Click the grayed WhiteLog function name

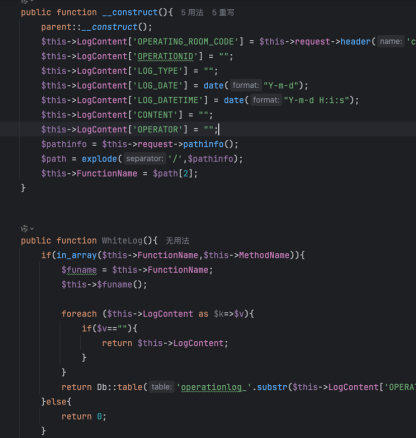(122, 241)
